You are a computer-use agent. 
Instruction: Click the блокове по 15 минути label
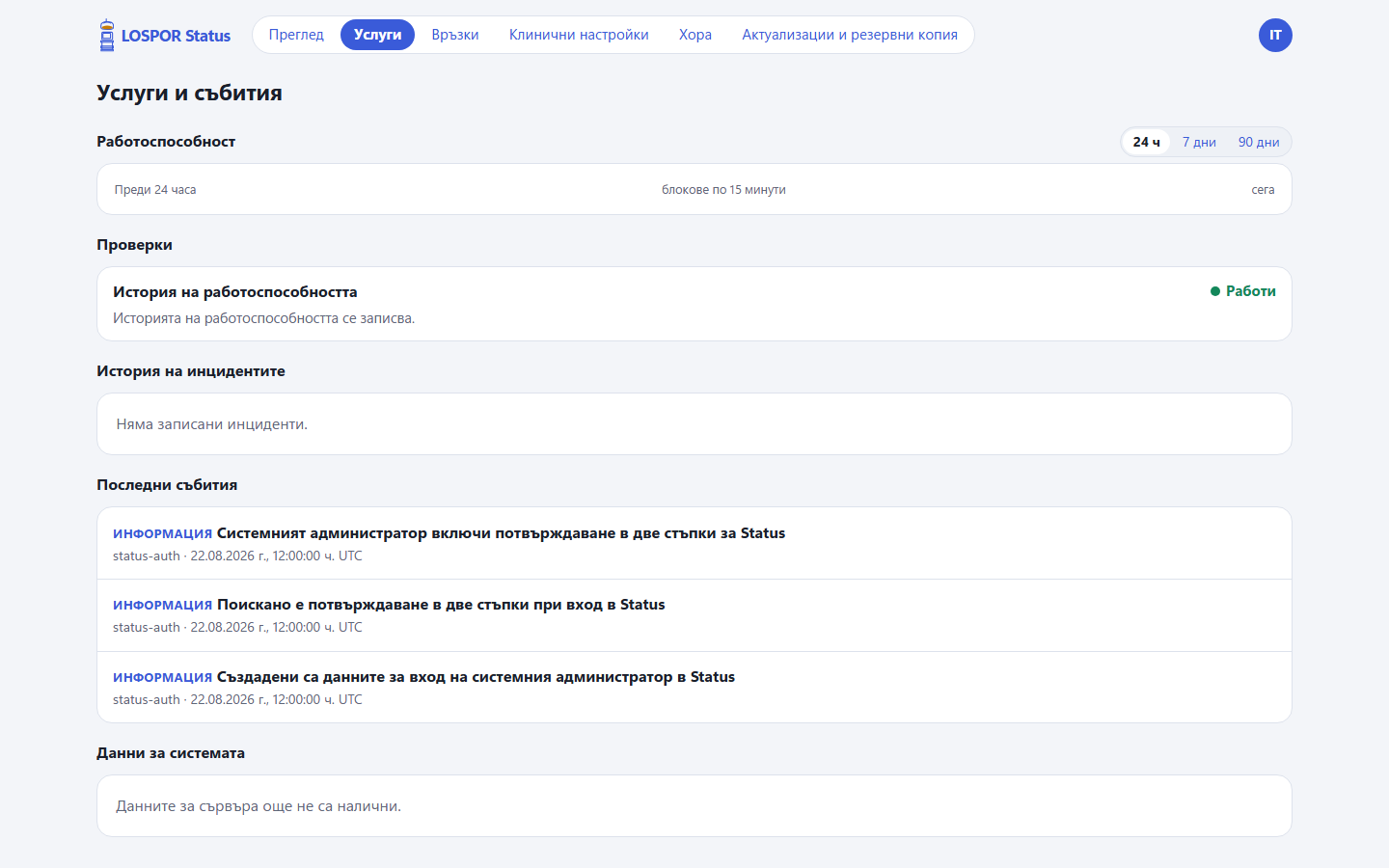(723, 190)
